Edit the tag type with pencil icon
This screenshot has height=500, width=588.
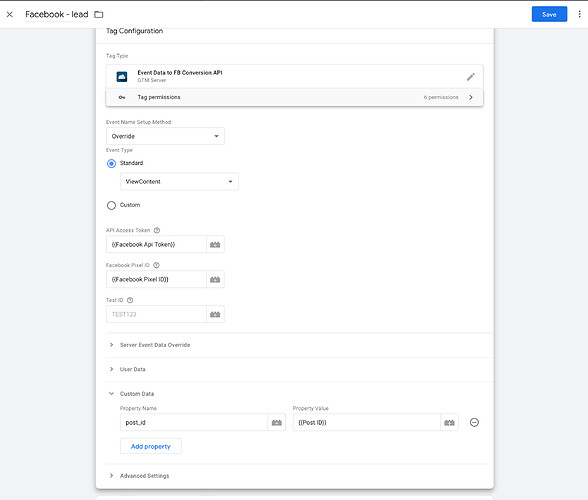click(471, 77)
